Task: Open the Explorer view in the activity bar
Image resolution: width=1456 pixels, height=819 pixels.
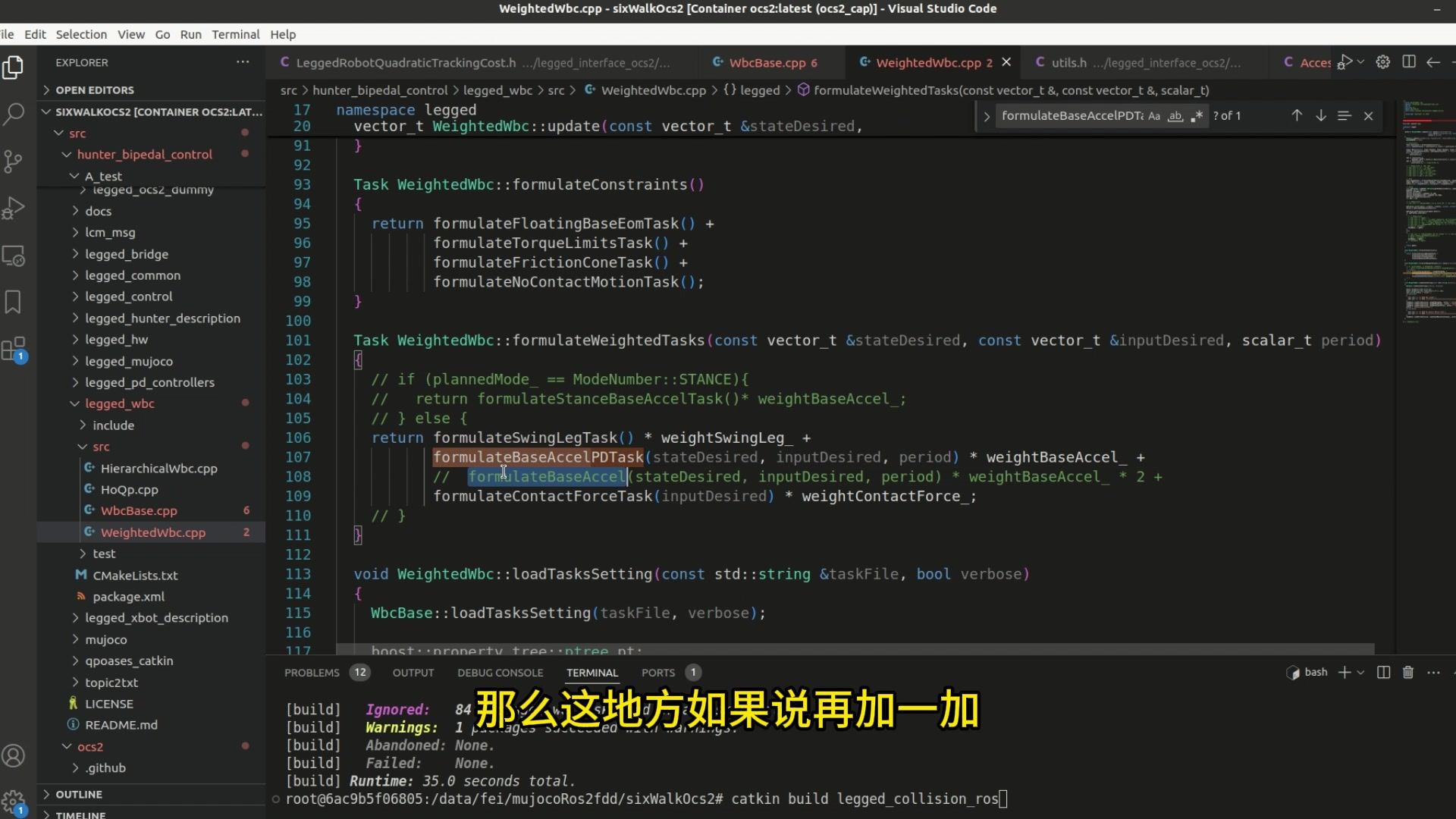Action: 14,67
